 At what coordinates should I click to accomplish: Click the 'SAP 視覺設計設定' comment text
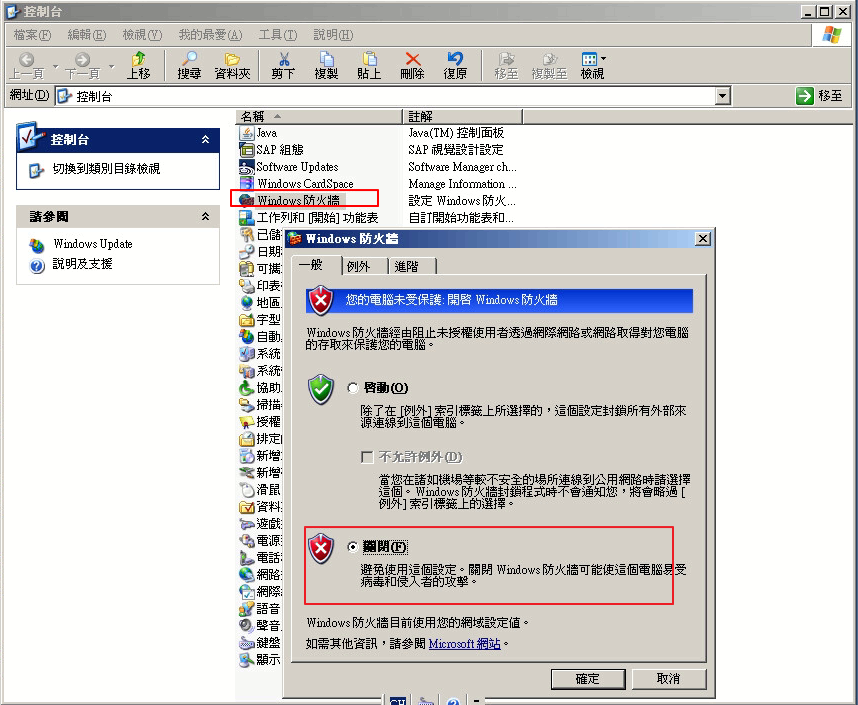[455, 150]
